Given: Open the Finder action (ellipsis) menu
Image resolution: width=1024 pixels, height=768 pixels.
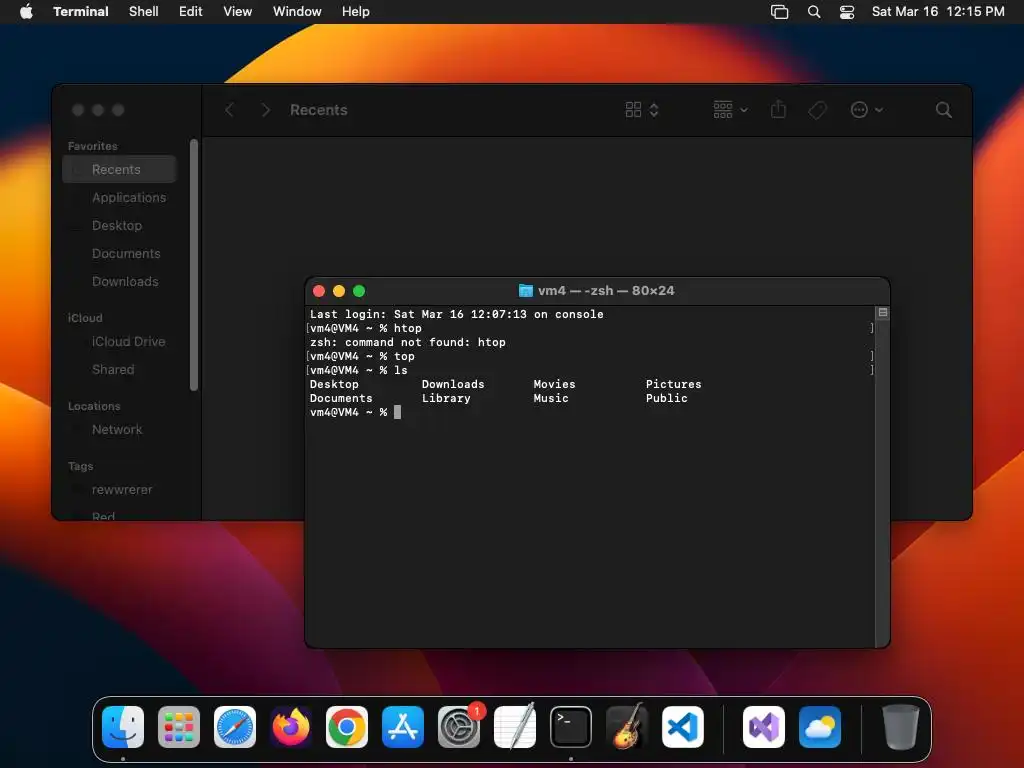Looking at the screenshot, I should pos(866,110).
